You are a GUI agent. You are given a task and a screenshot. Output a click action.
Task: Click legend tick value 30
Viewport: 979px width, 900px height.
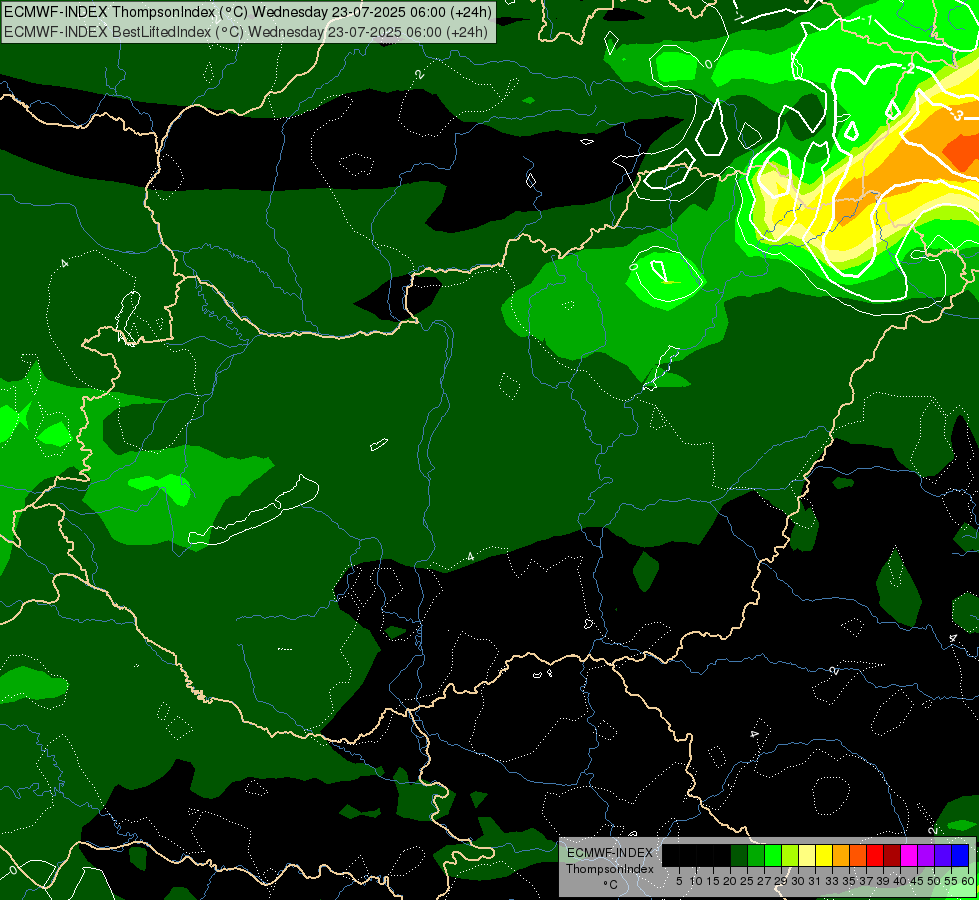(798, 881)
